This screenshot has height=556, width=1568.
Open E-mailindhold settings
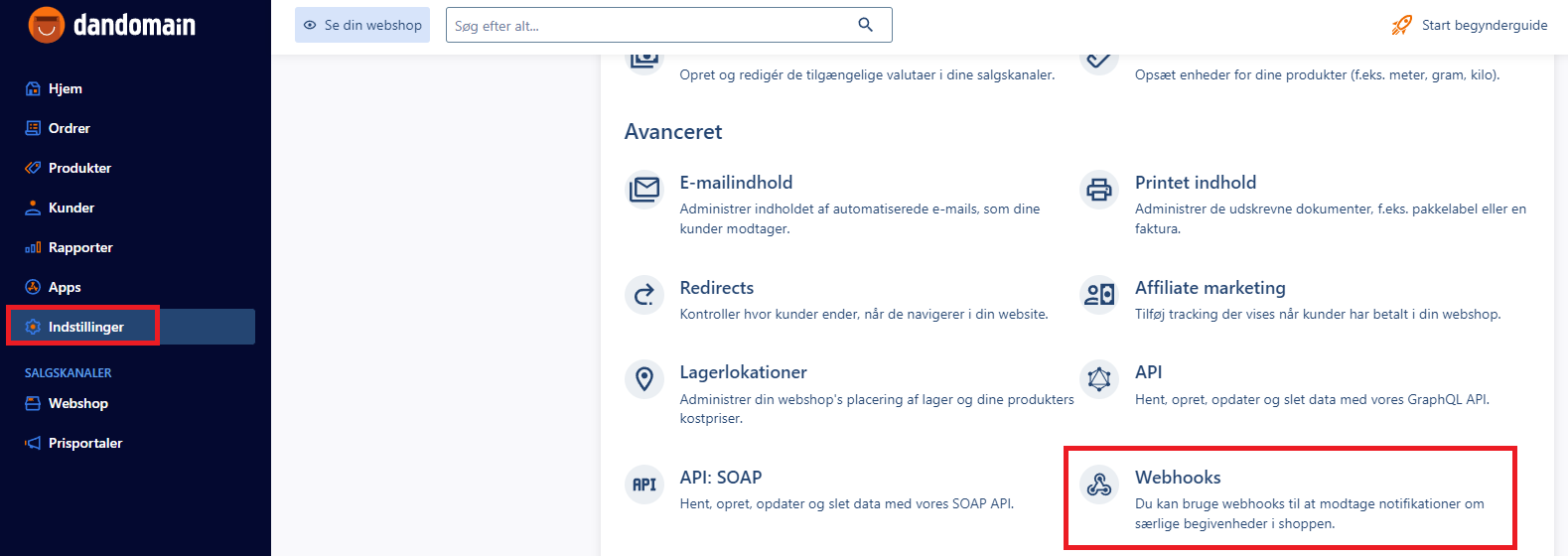coord(736,183)
